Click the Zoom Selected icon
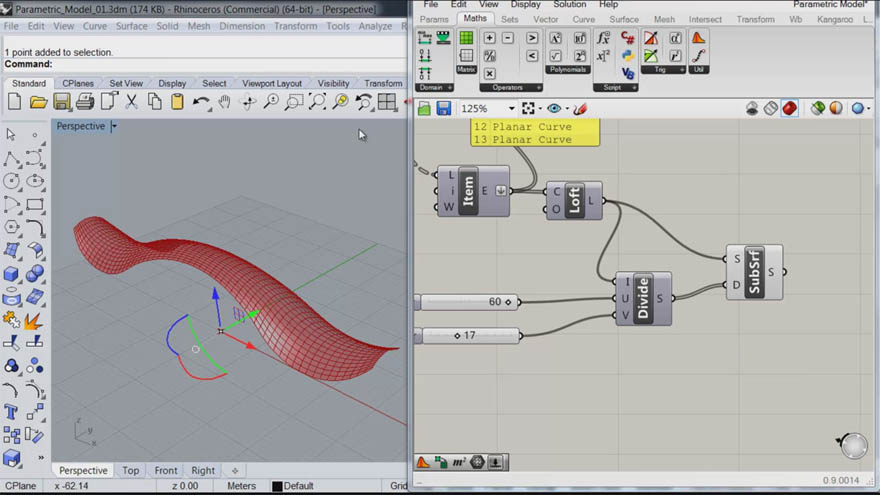Image resolution: width=880 pixels, height=495 pixels. [340, 102]
